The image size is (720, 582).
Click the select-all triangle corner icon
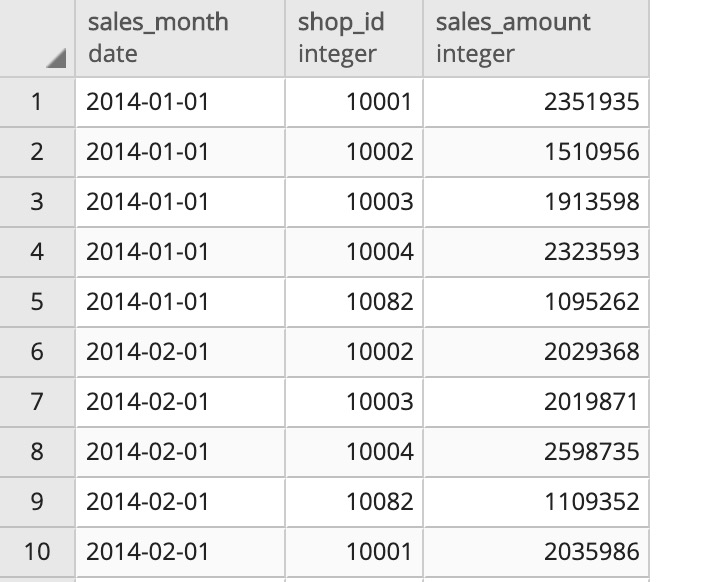pos(56,58)
